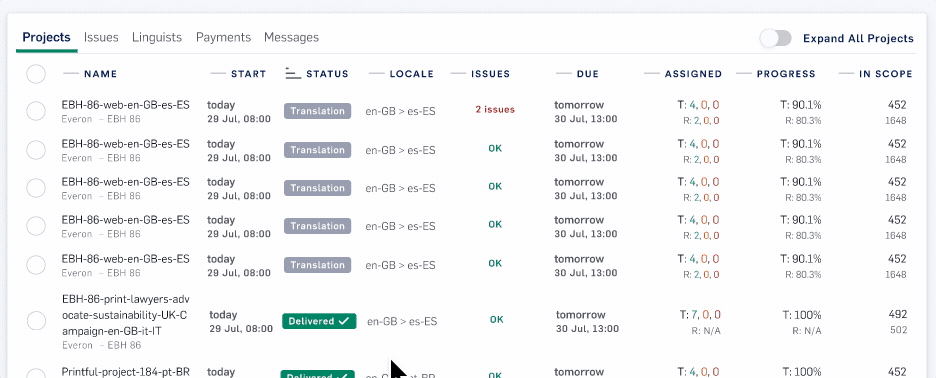Viewport: 936px width, 378px height.
Task: Open the EBH-86-print-lawyers-advocate-sustainability project name
Action: click(x=125, y=314)
